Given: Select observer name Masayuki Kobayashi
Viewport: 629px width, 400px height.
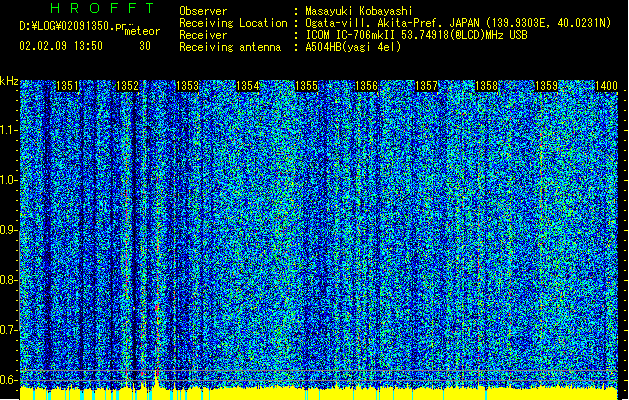Looking at the screenshot, I should point(359,11).
